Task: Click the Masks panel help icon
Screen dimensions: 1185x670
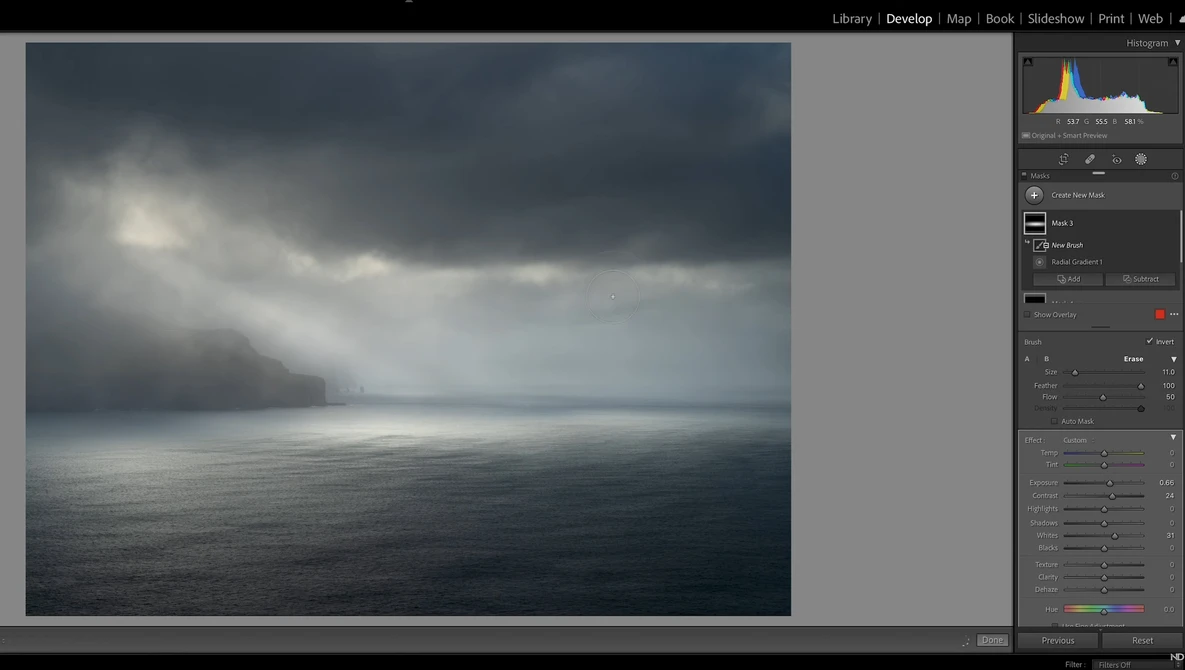Action: click(1175, 176)
